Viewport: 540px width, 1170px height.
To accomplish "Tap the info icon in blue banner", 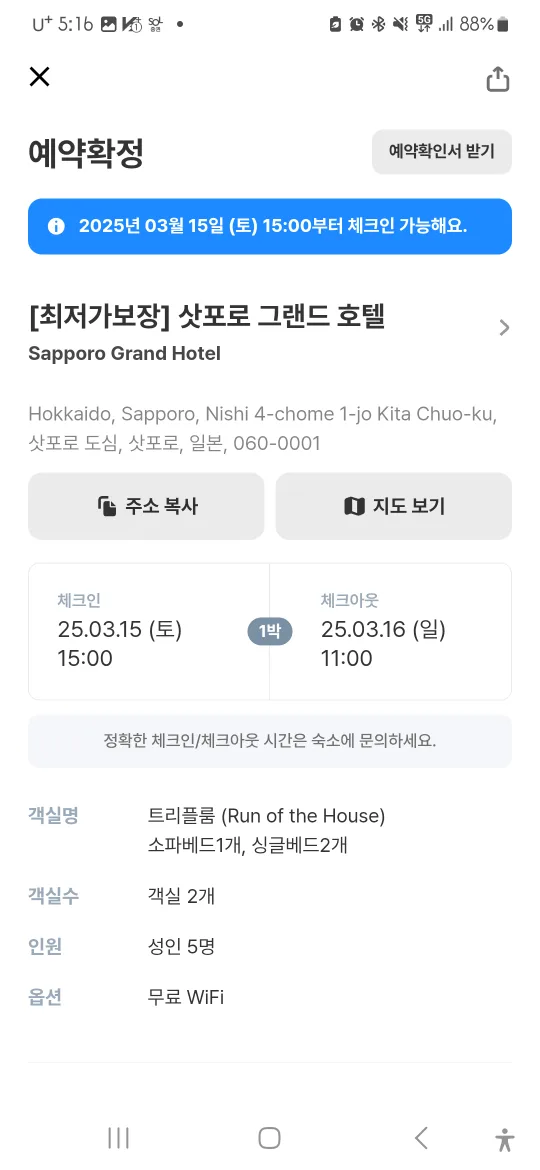I will [56, 226].
